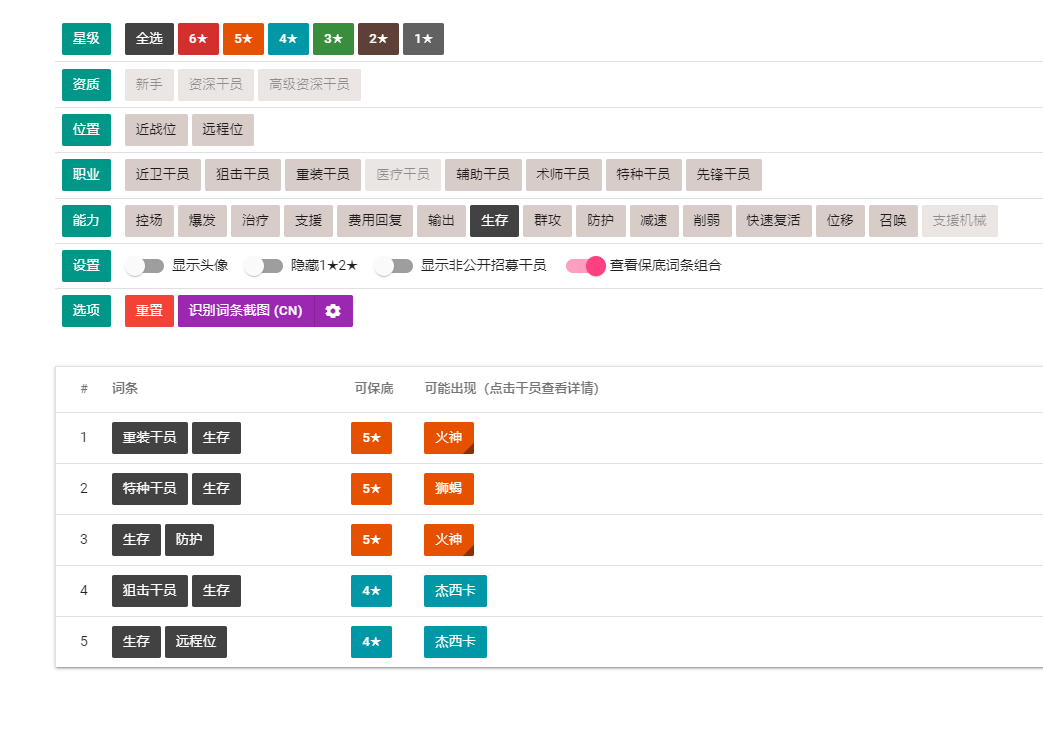Select the 先锋干员 class tag
Screen dimensions: 1043x729
click(x=723, y=174)
